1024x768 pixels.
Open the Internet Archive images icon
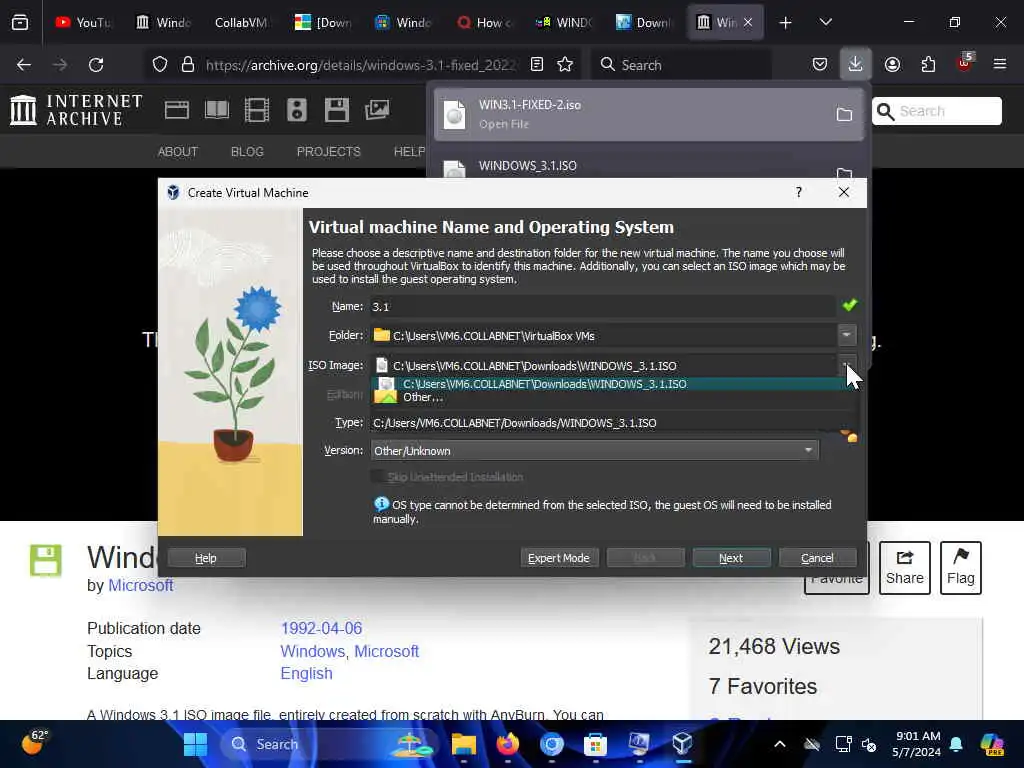coord(377,110)
